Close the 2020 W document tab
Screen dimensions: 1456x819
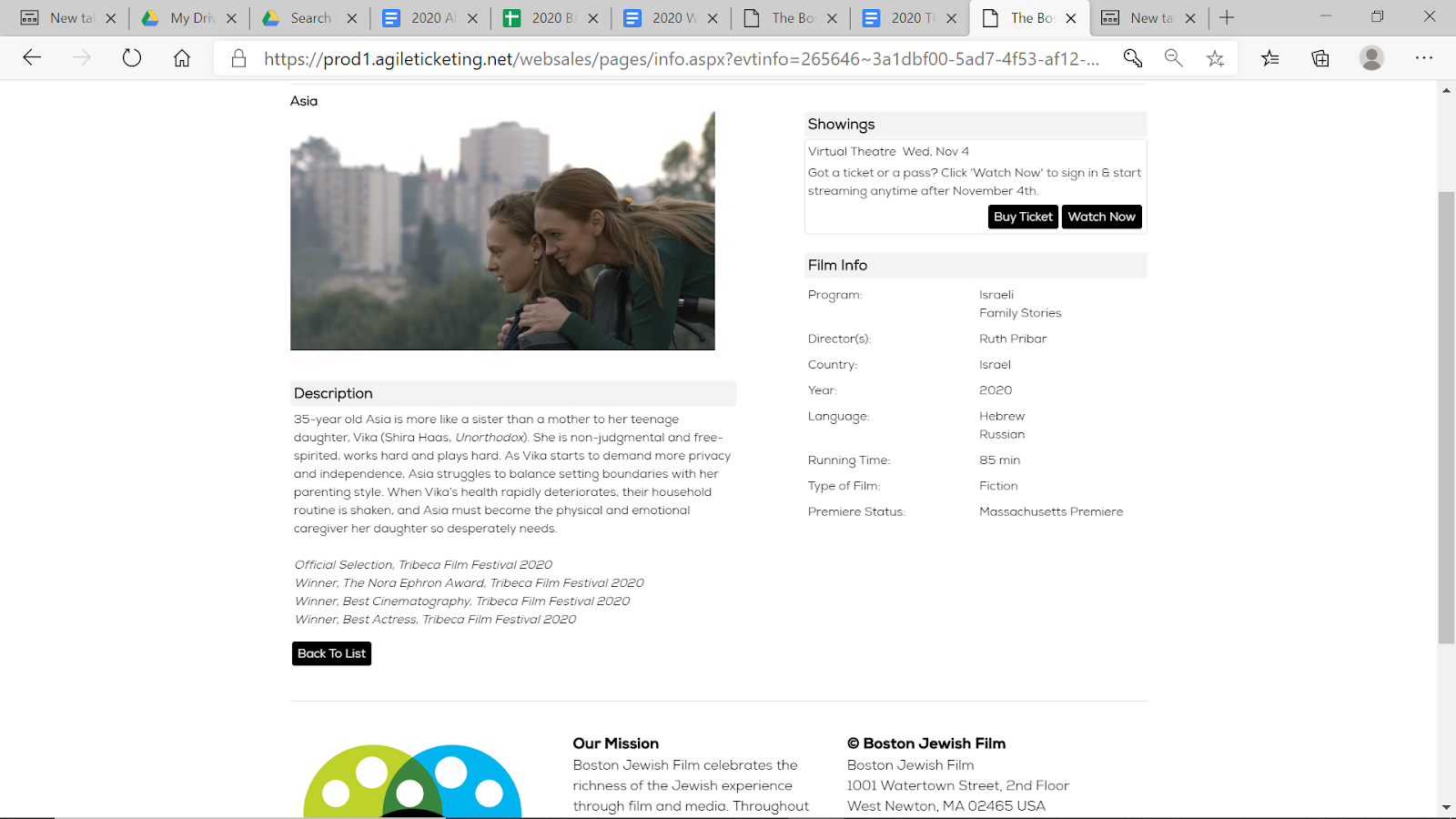tap(713, 18)
